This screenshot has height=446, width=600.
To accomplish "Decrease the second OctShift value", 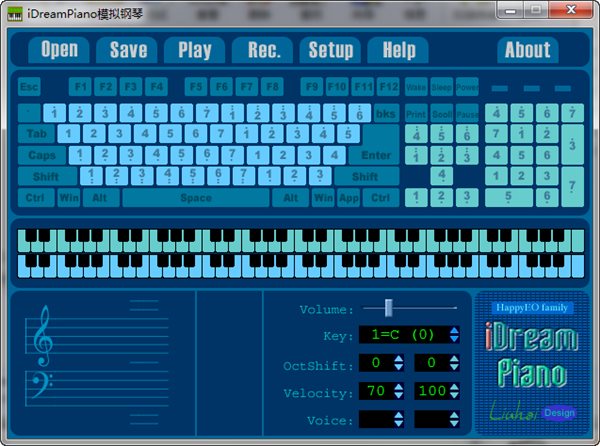I will [x=454, y=367].
